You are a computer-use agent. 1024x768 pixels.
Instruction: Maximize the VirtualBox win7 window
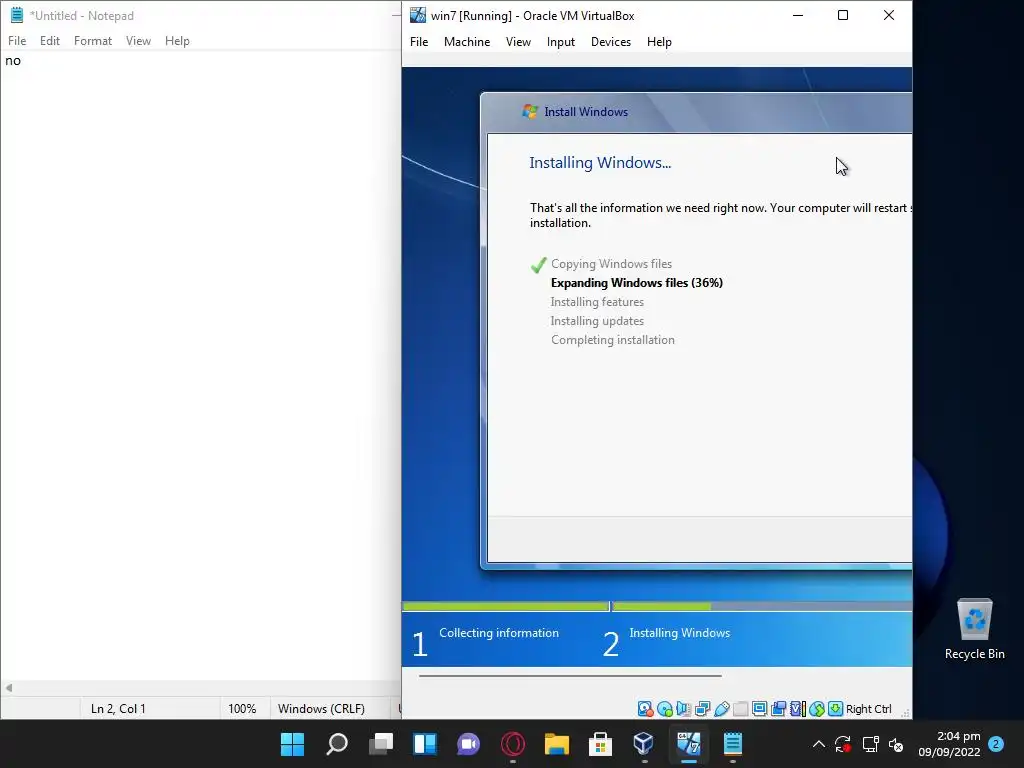843,15
